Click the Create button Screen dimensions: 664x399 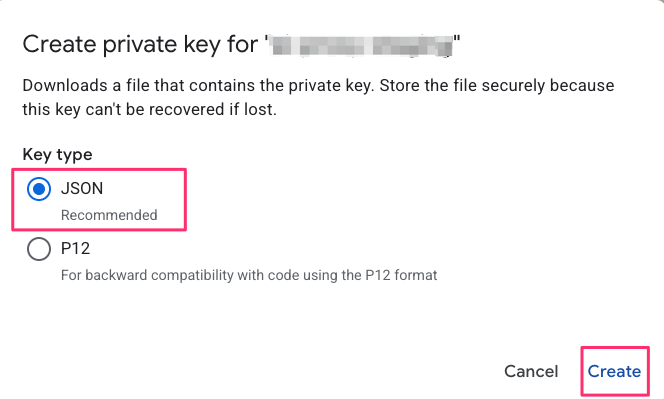[614, 371]
